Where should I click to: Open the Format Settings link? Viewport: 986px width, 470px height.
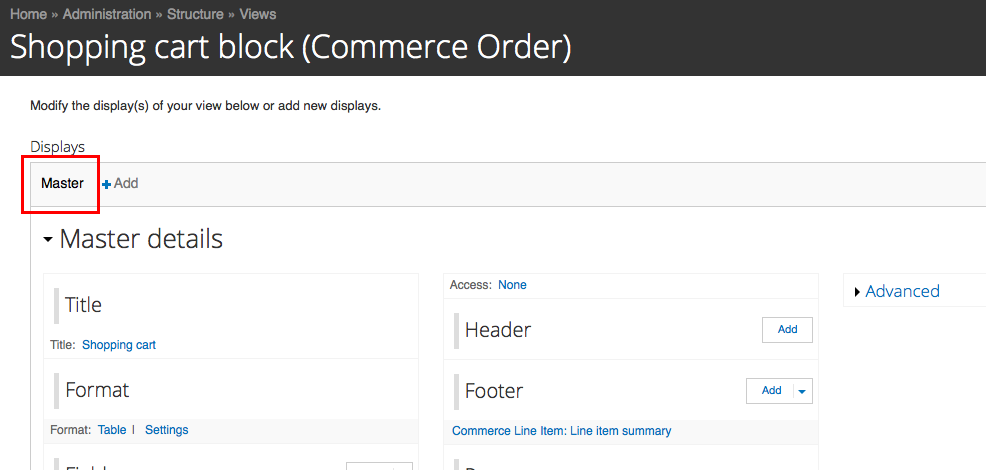tap(166, 430)
